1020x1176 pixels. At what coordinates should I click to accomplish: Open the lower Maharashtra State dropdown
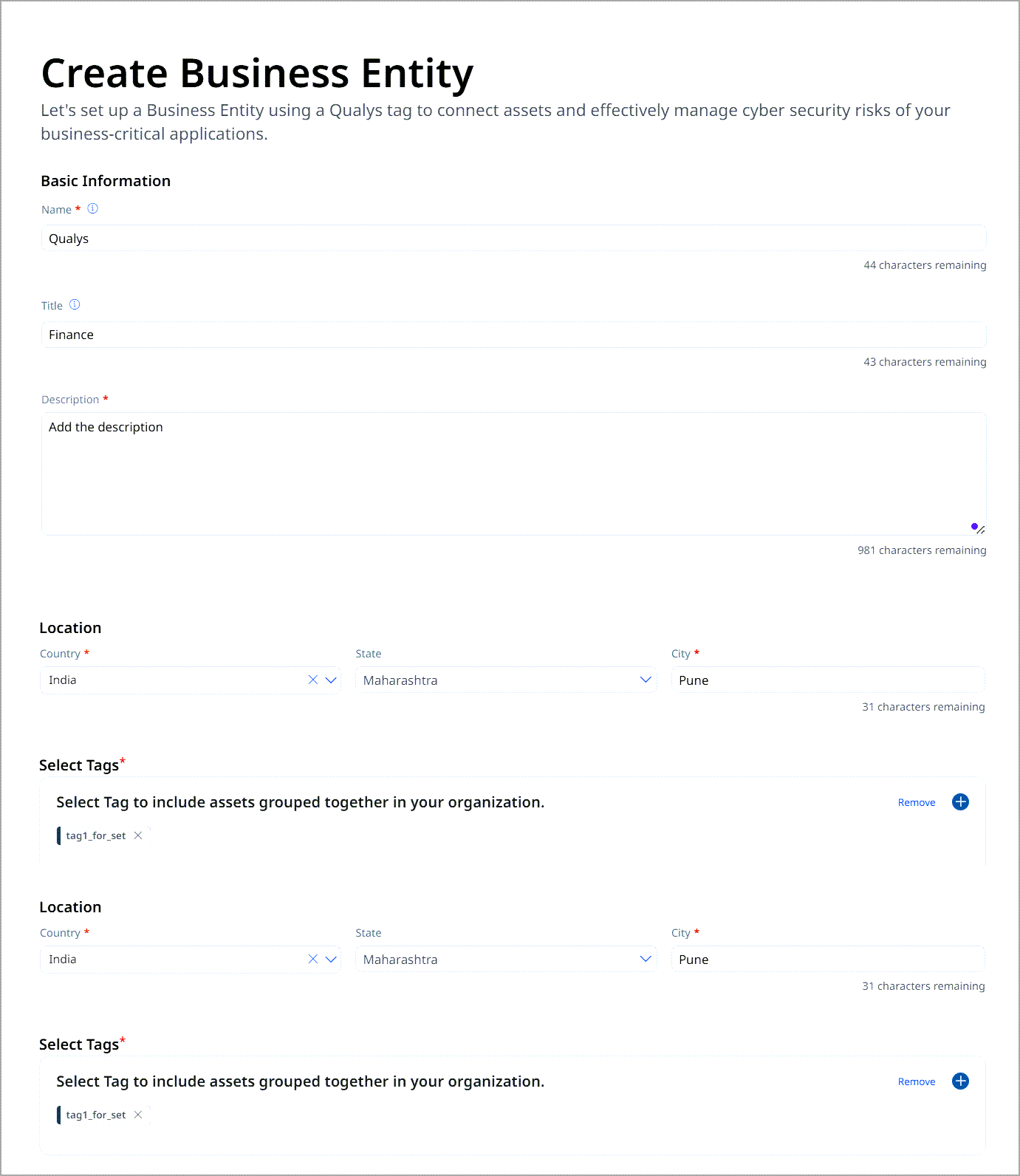point(506,960)
